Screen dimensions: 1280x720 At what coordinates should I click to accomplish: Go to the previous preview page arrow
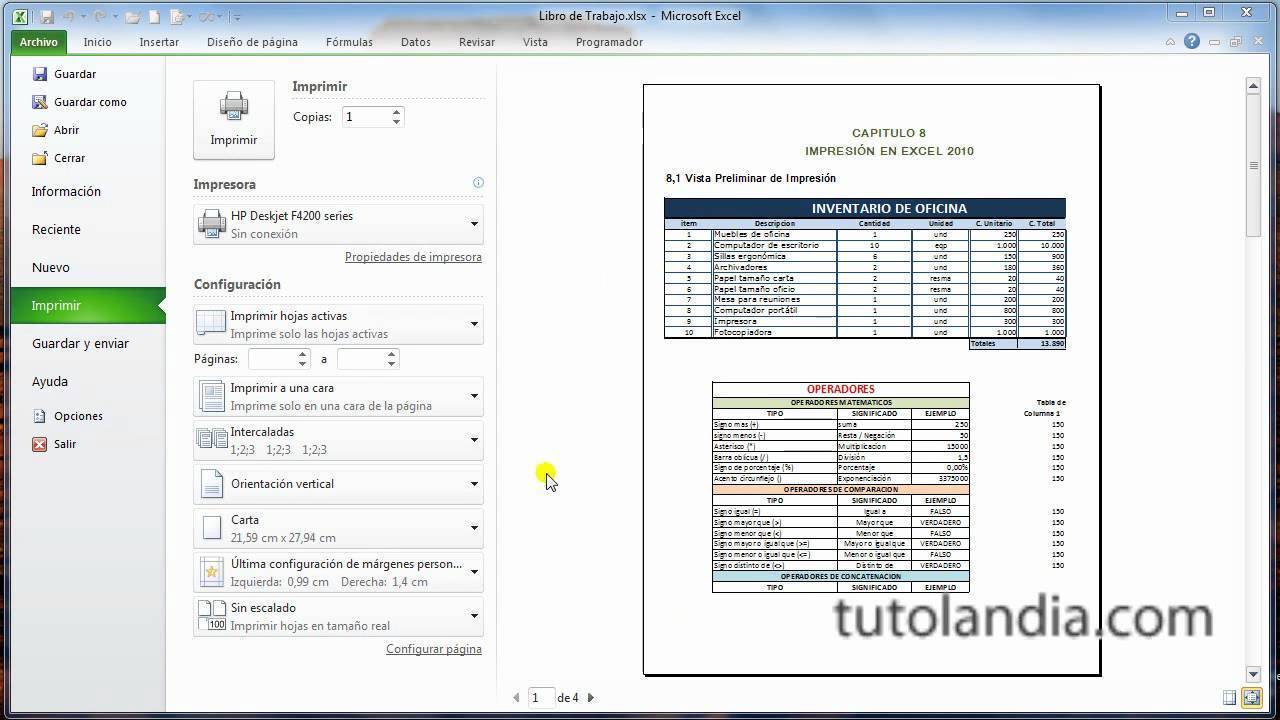pos(516,698)
